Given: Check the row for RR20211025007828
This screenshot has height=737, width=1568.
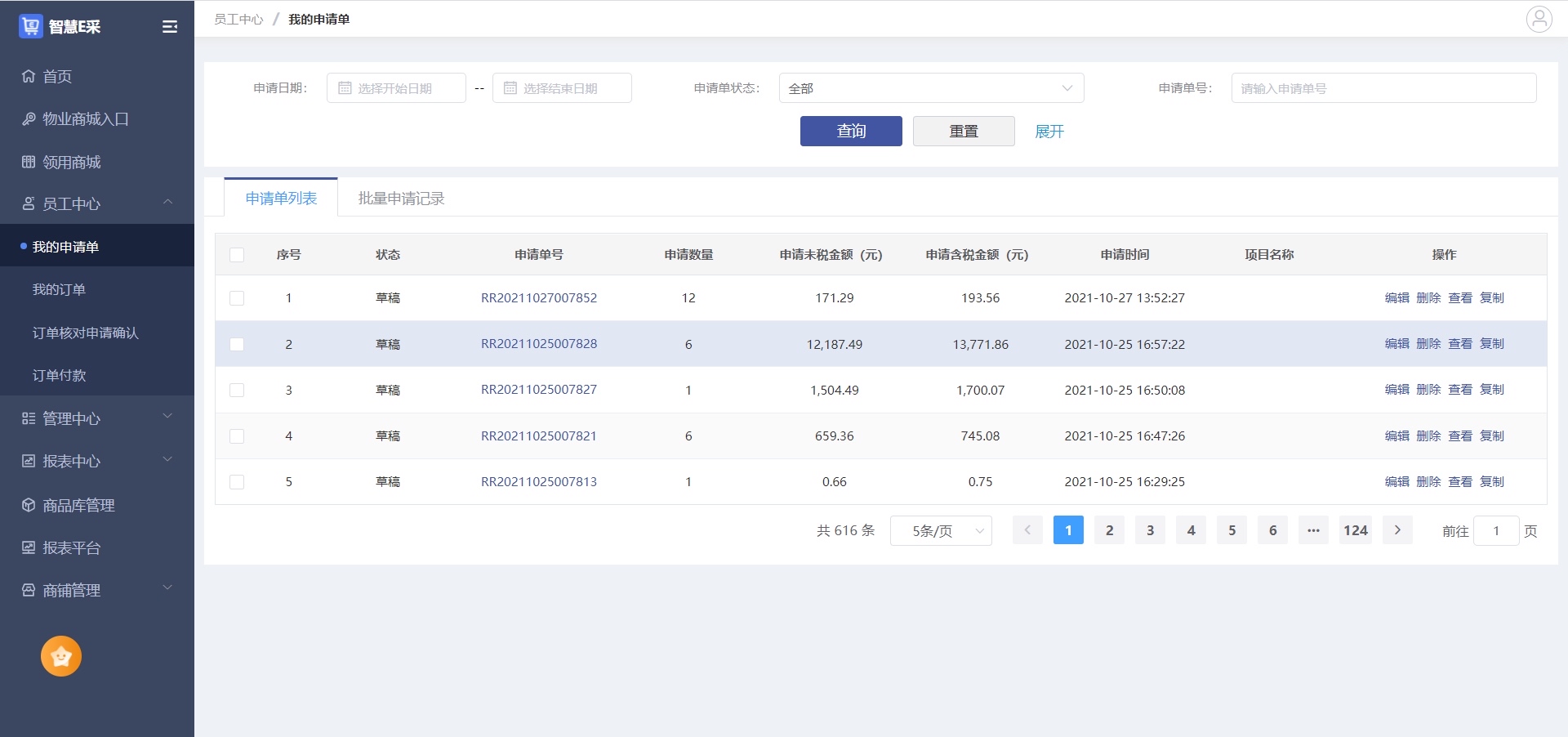Looking at the screenshot, I should click(237, 344).
